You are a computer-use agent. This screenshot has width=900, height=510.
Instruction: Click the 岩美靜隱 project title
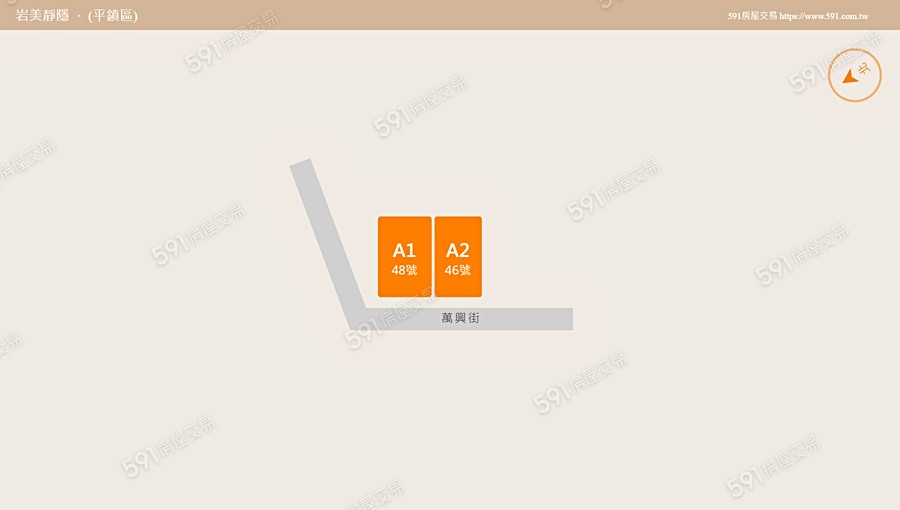pyautogui.click(x=42, y=15)
